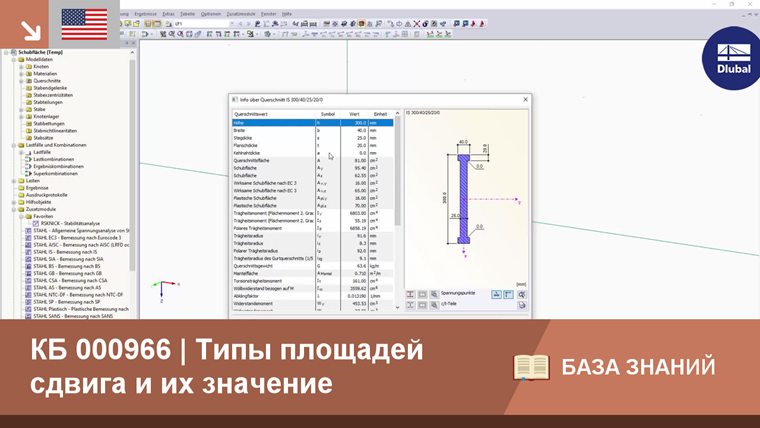Select the Höhe row in table
760x428 pixels.
[313, 123]
